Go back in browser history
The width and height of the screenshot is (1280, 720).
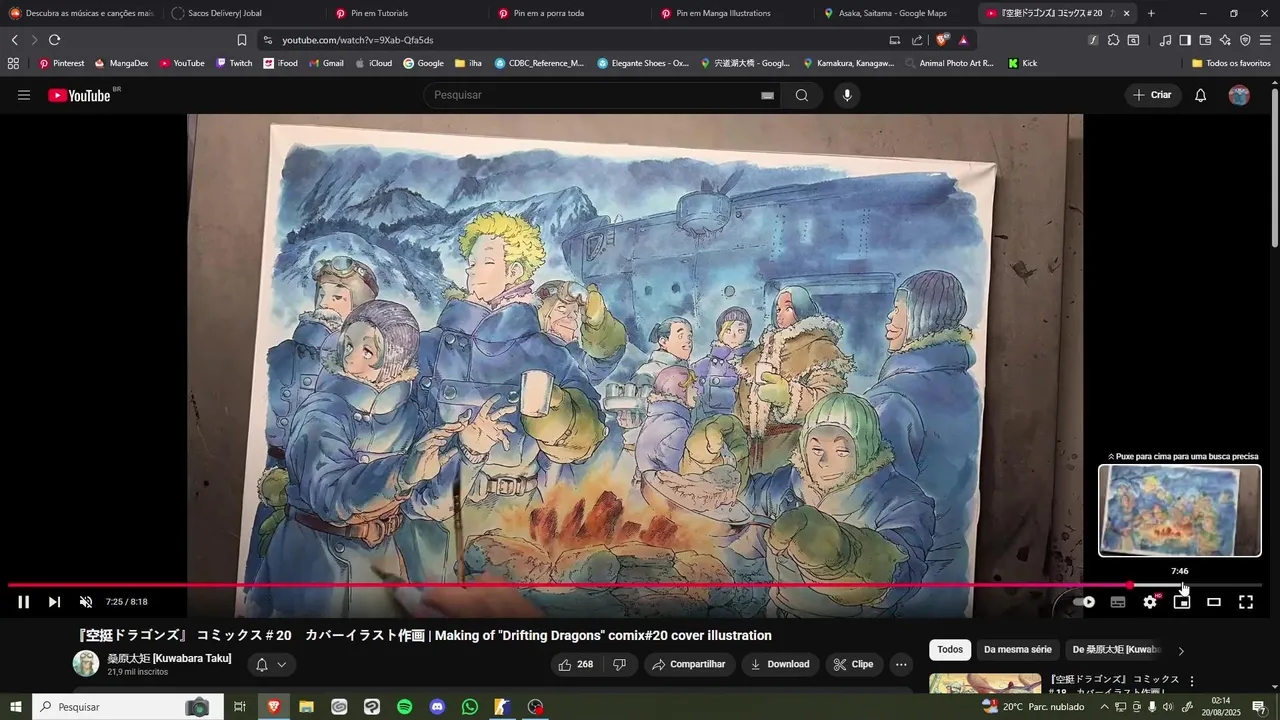click(14, 40)
